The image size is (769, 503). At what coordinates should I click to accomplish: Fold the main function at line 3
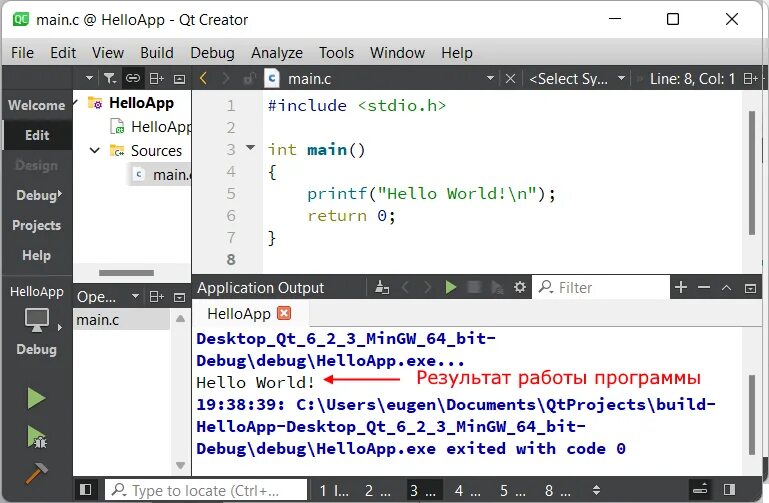click(251, 147)
